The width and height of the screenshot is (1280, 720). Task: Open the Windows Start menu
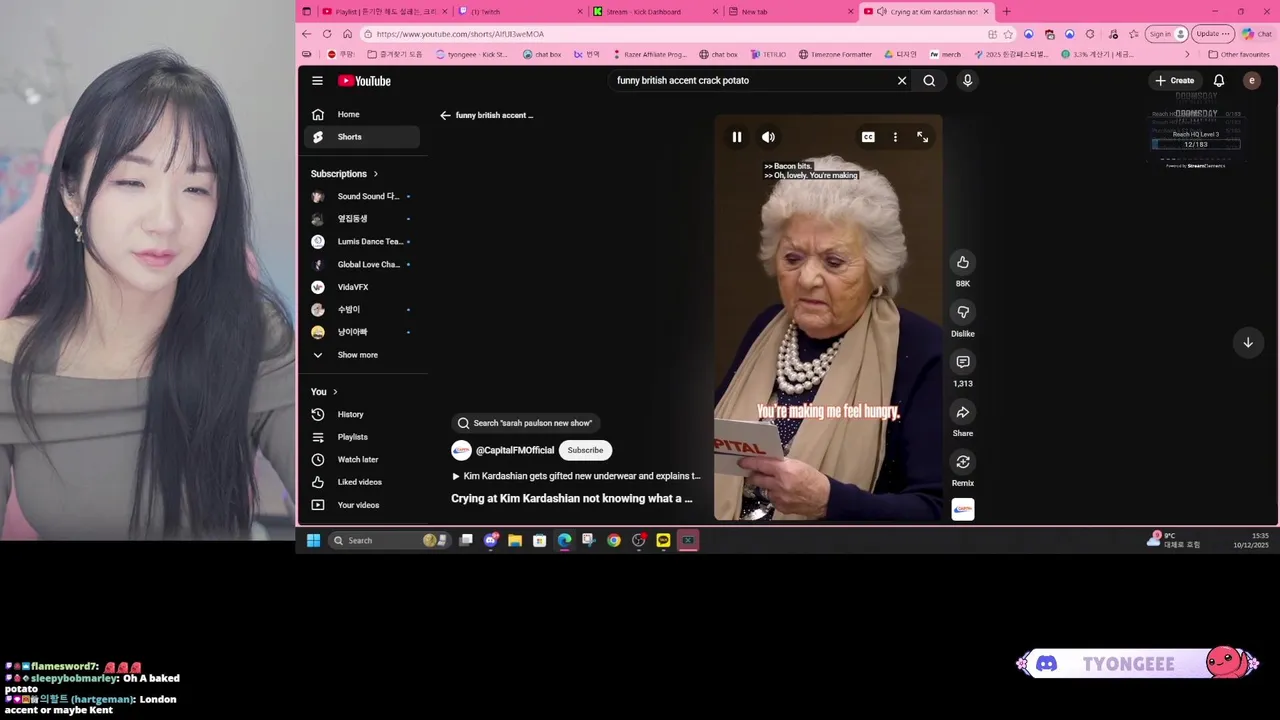coord(313,541)
